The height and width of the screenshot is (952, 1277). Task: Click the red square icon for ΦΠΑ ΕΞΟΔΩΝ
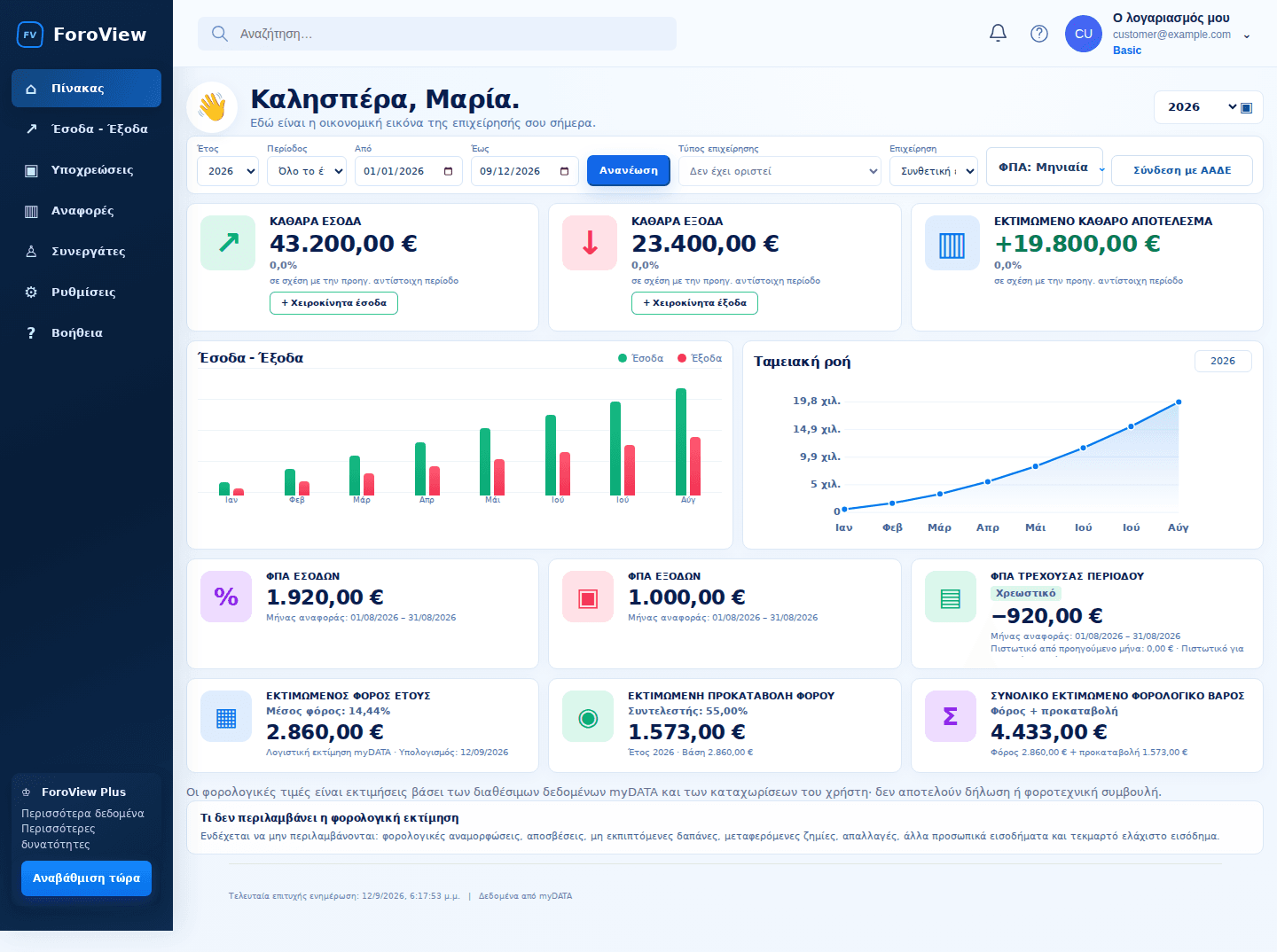[588, 597]
